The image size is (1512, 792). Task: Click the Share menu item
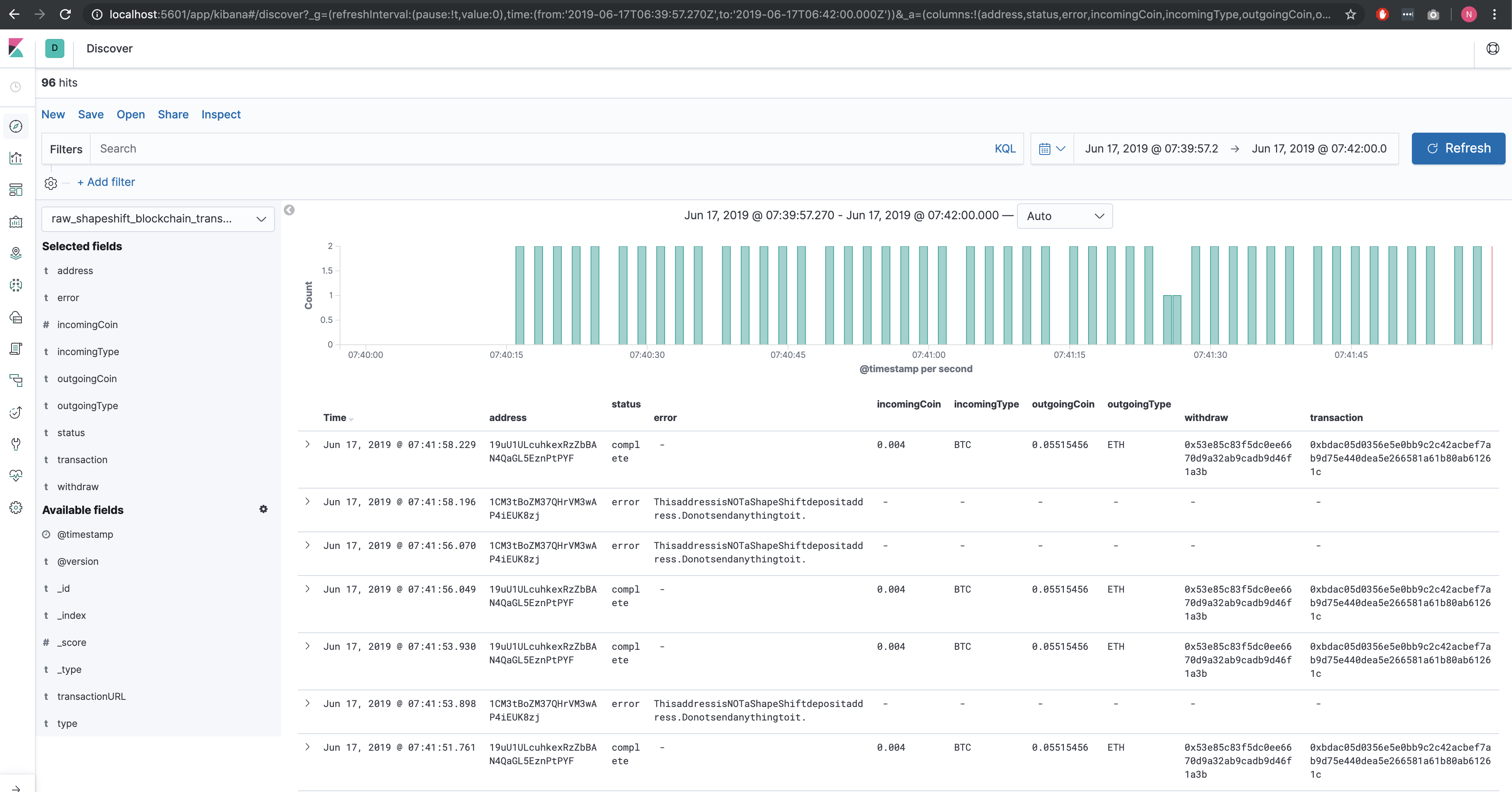click(x=173, y=114)
